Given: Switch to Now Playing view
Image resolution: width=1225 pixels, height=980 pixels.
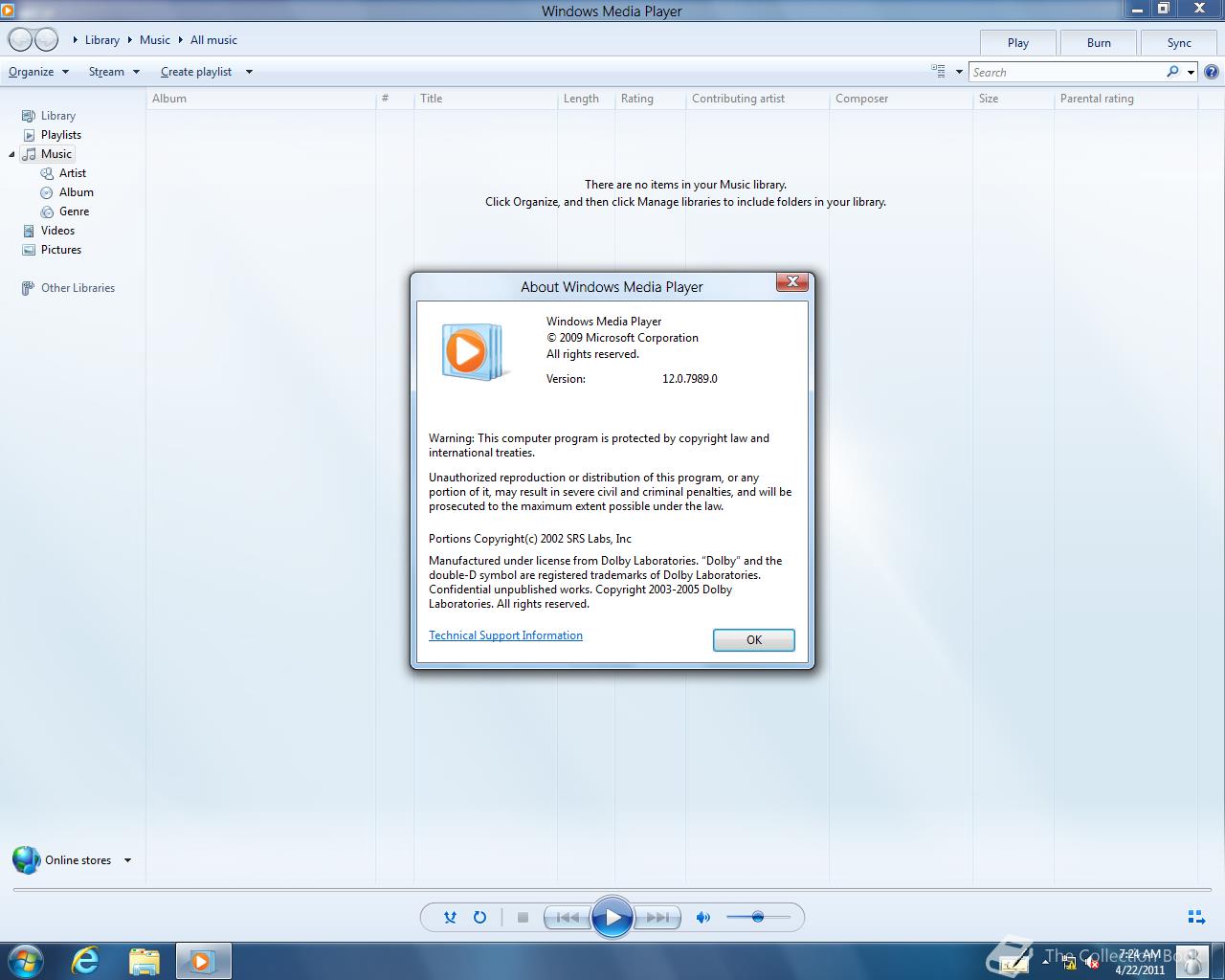Looking at the screenshot, I should point(1196,917).
